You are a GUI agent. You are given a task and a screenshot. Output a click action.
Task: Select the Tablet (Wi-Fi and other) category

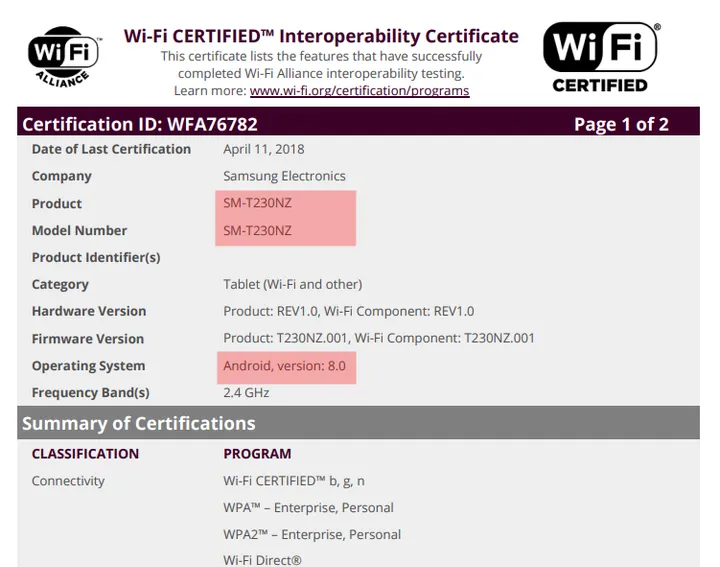[x=292, y=284]
